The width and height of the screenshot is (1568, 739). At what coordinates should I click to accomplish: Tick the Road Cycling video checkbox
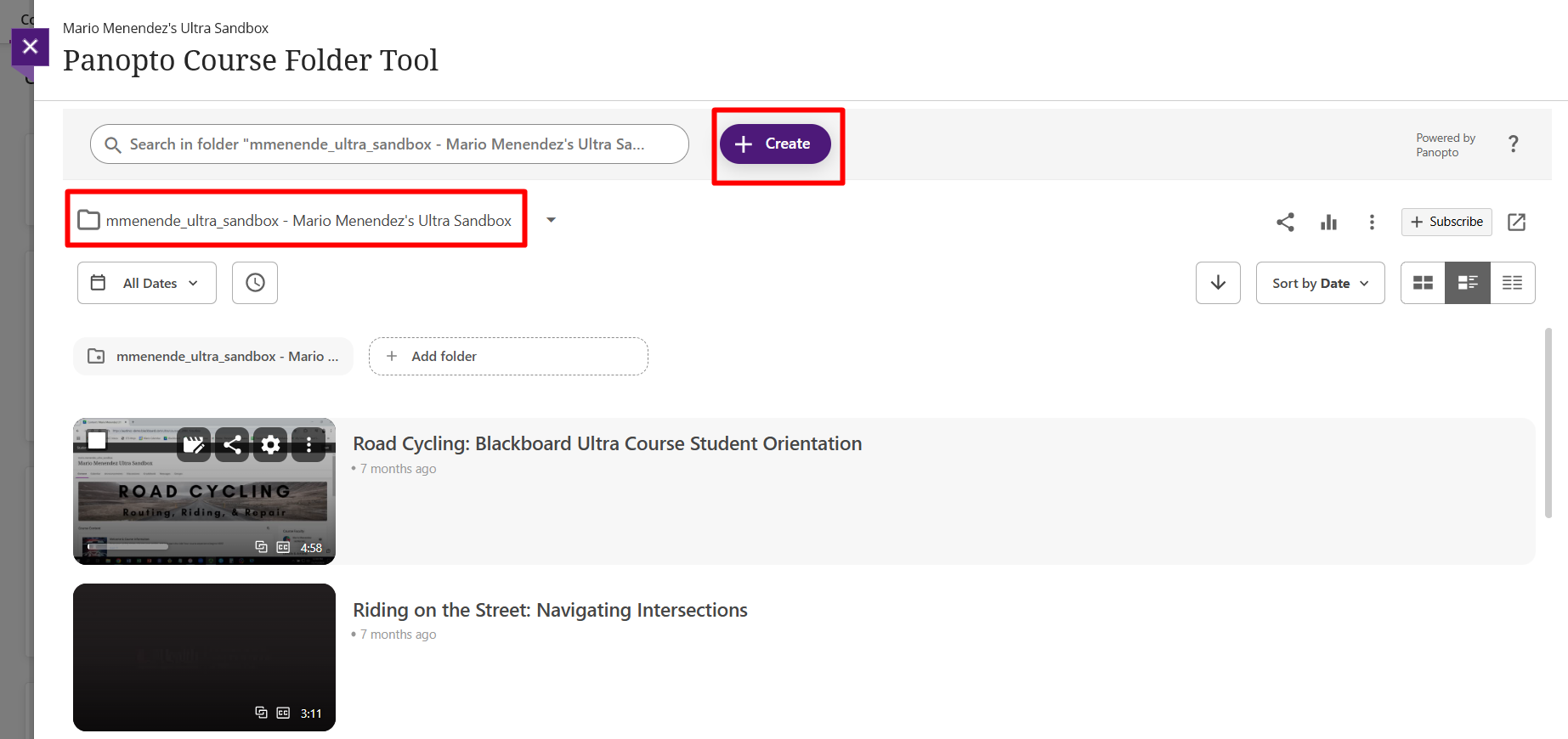point(97,440)
